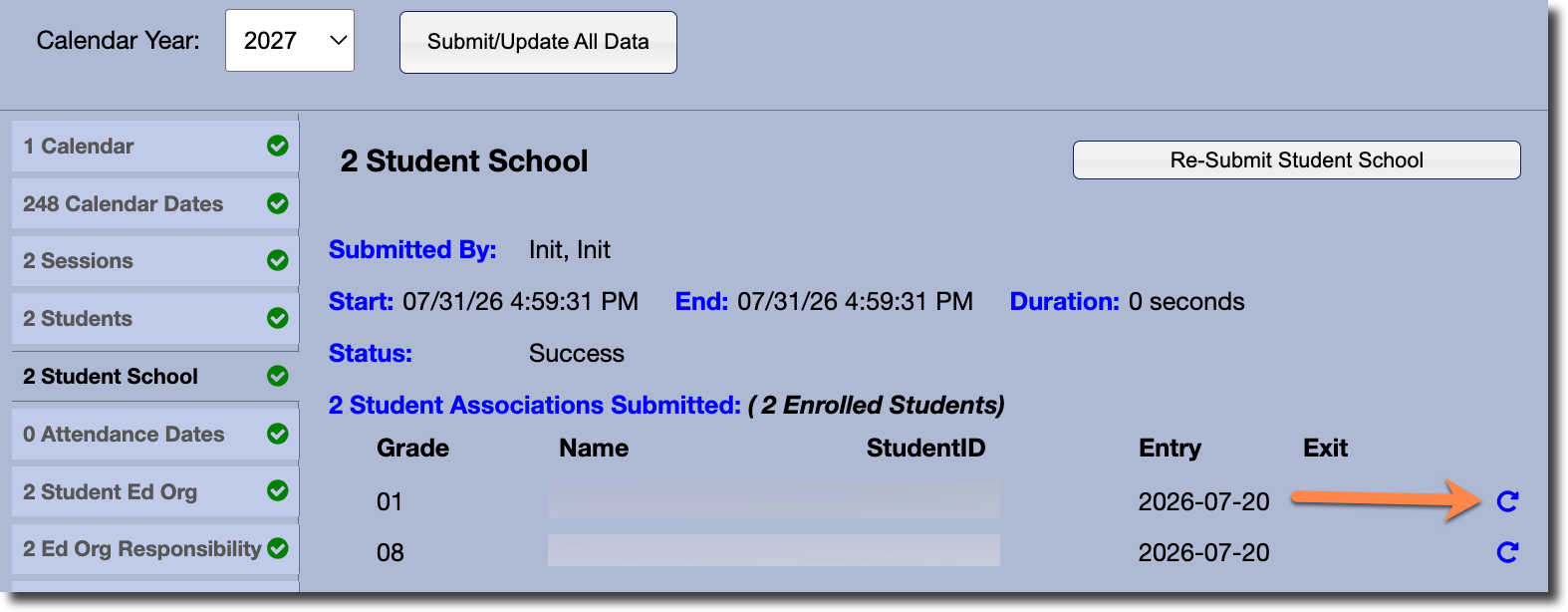Click Re-Submit Student School button

(x=1296, y=159)
